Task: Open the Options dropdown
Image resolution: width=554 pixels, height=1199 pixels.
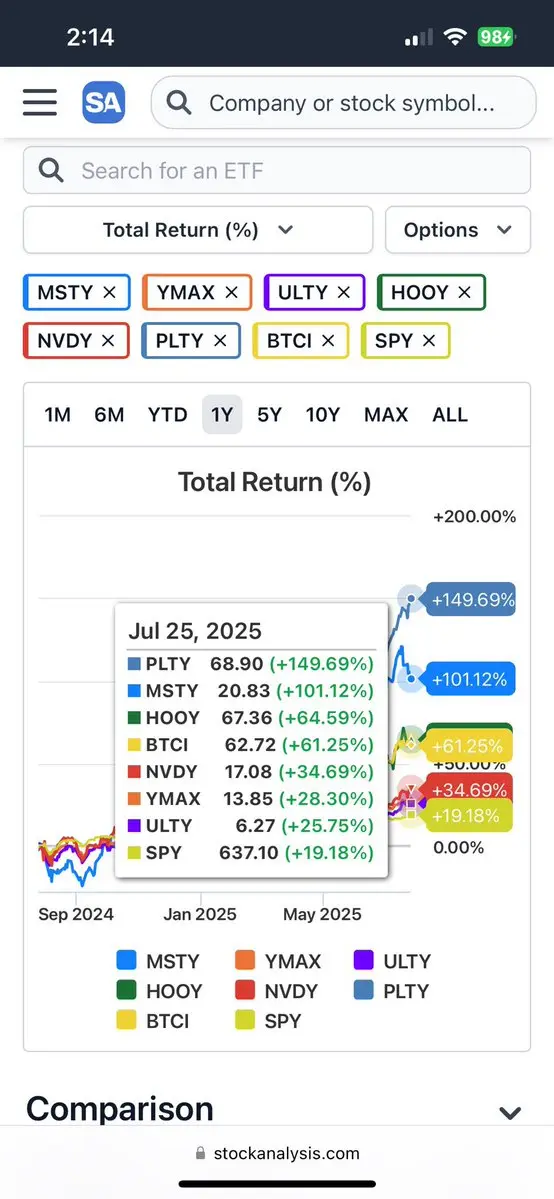Action: click(x=458, y=229)
